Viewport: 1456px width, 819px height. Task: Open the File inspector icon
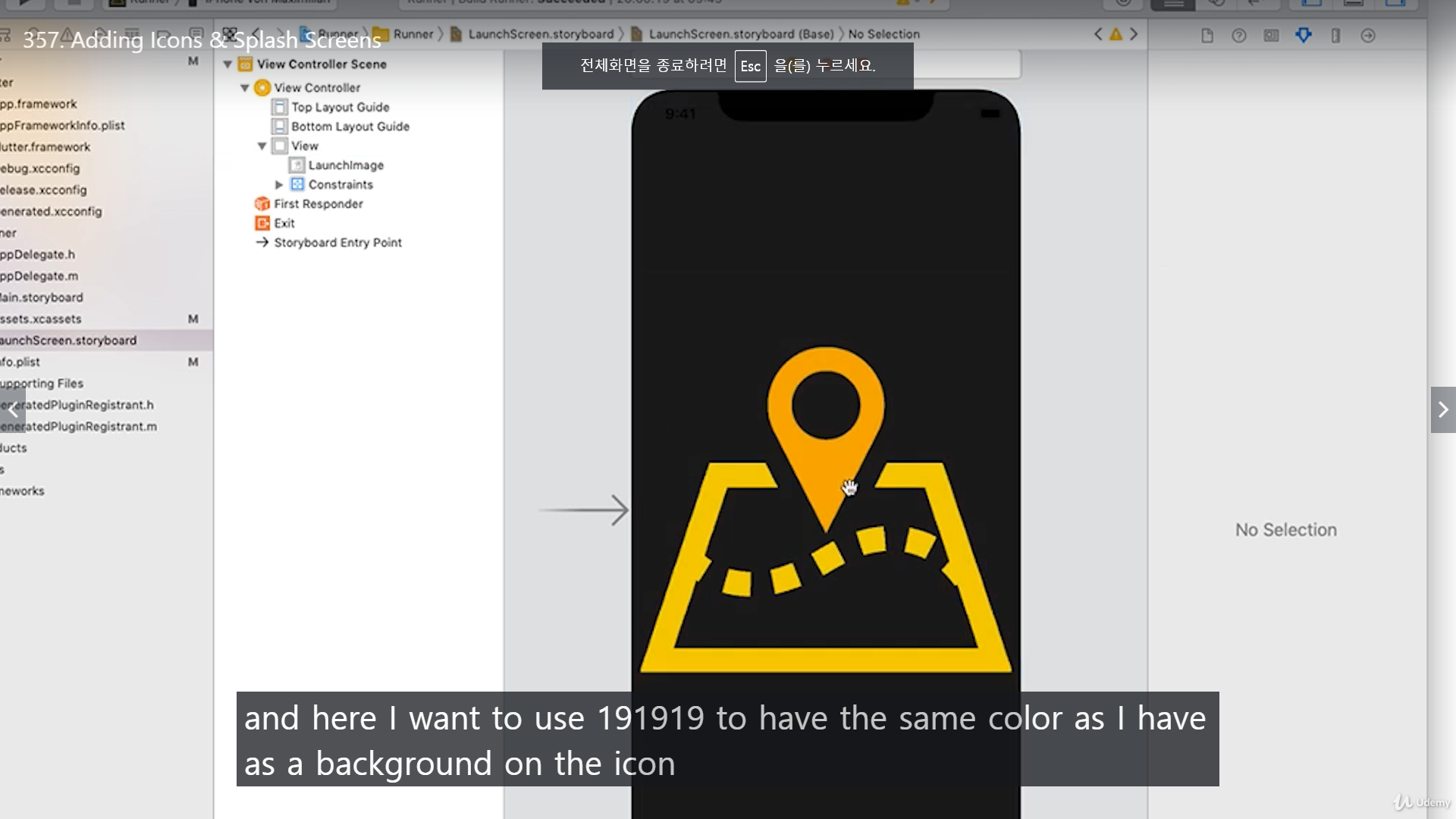pos(1207,36)
